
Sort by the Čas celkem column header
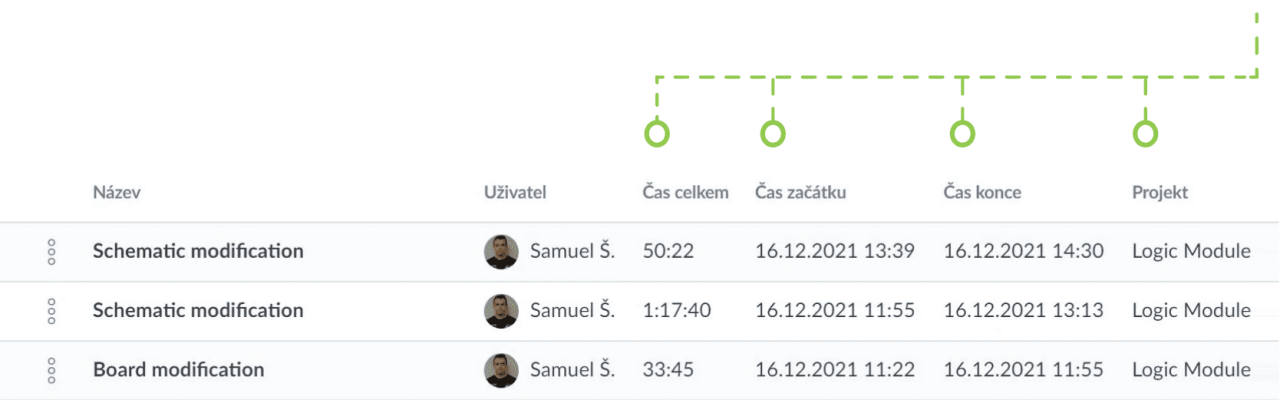[685, 193]
